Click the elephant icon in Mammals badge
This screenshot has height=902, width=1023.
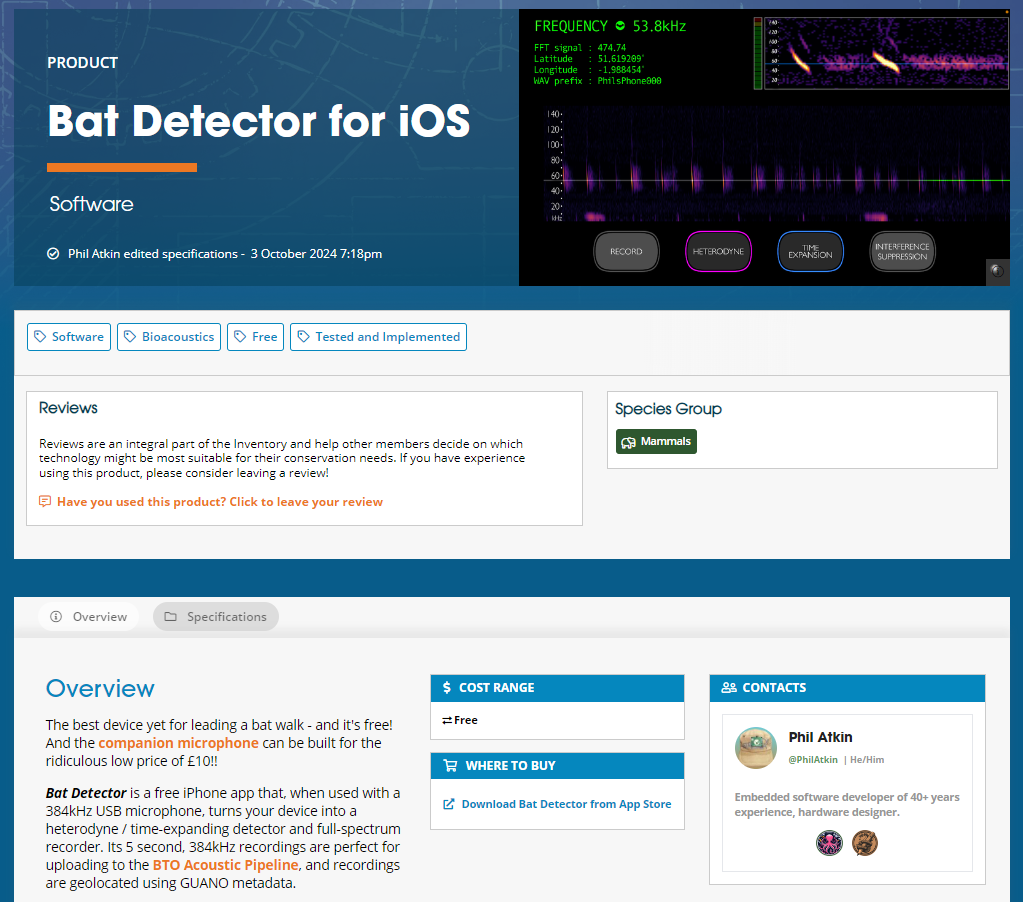click(x=628, y=442)
